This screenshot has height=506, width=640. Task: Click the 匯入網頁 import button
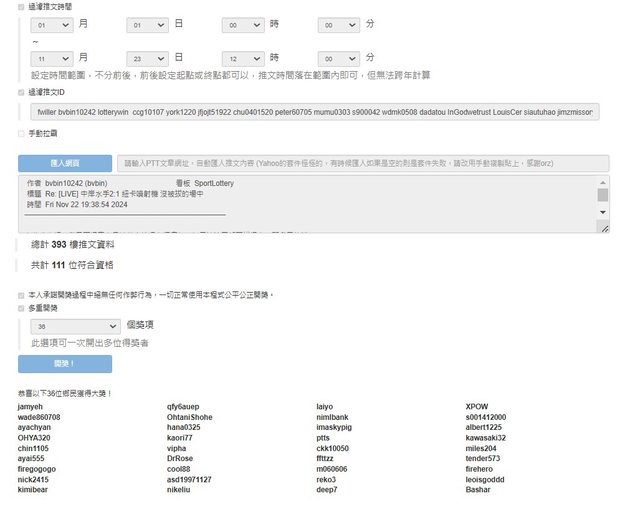(x=65, y=163)
